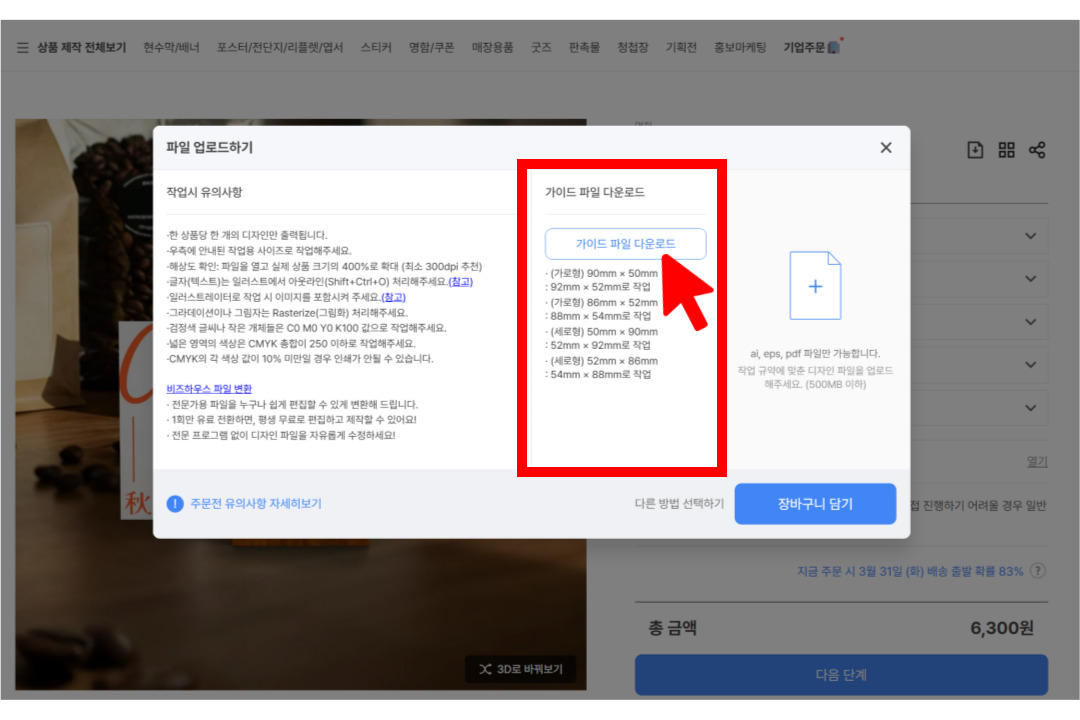1080x720 pixels.
Task: Open the grid view icon beside share
Action: [1006, 148]
